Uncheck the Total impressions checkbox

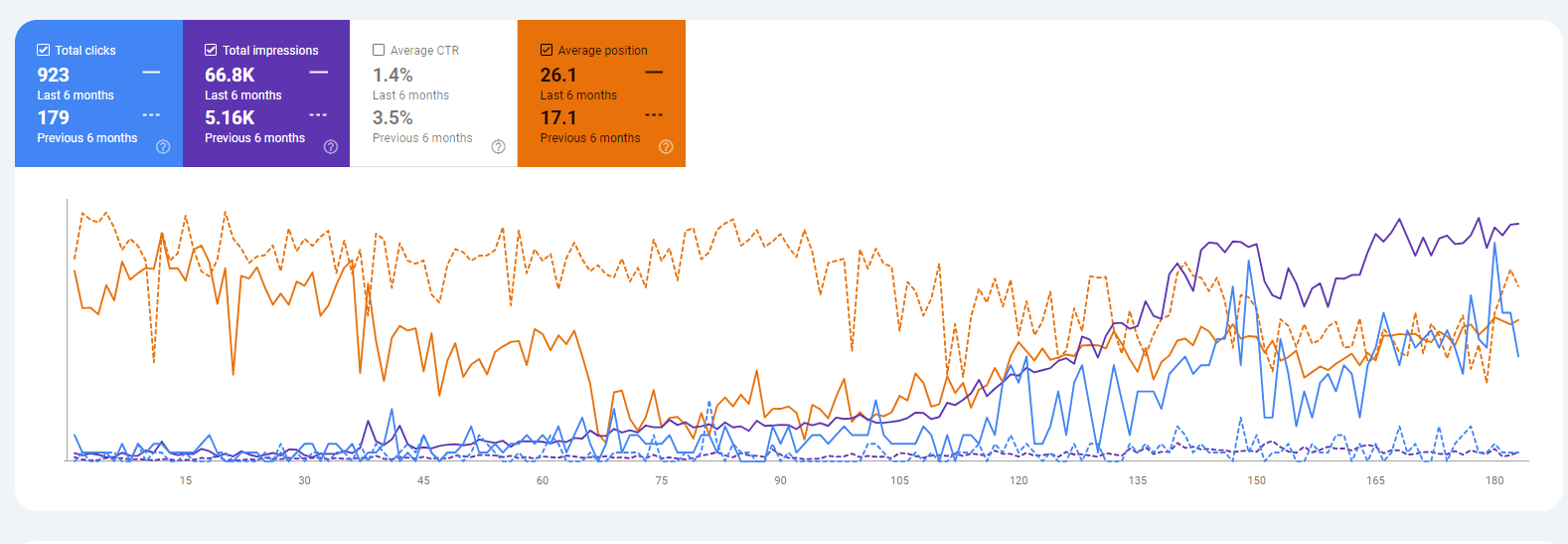(211, 50)
